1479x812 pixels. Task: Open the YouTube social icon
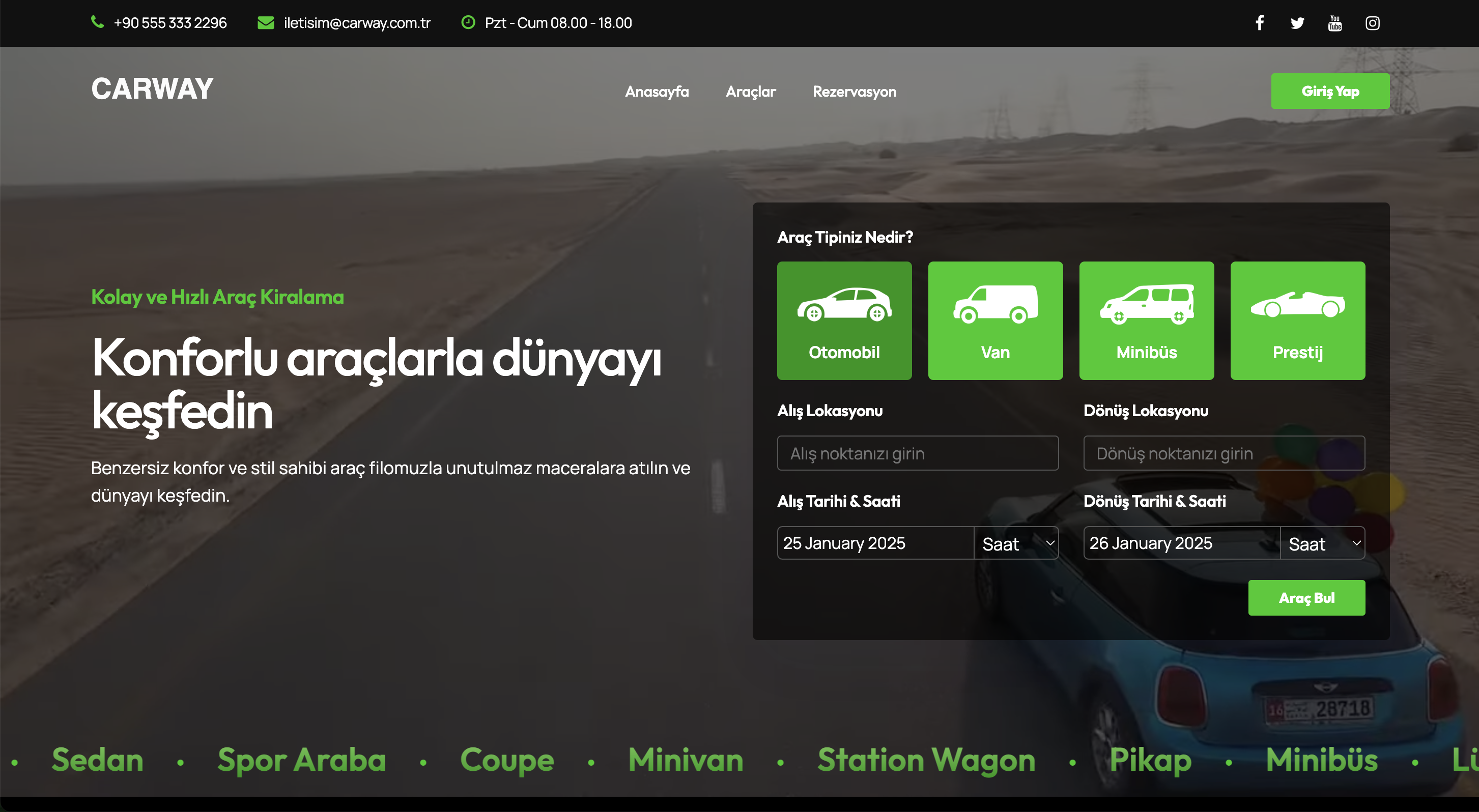[x=1335, y=23]
